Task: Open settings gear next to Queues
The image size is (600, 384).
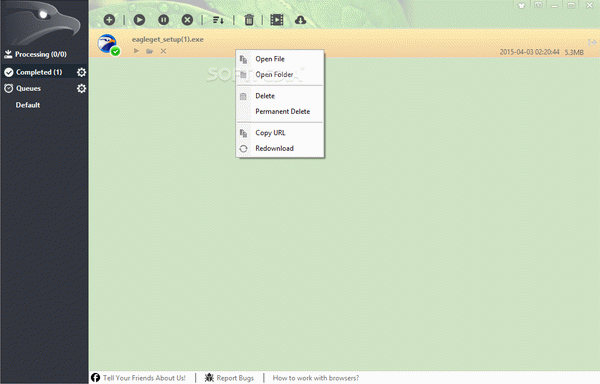Action: pos(82,89)
